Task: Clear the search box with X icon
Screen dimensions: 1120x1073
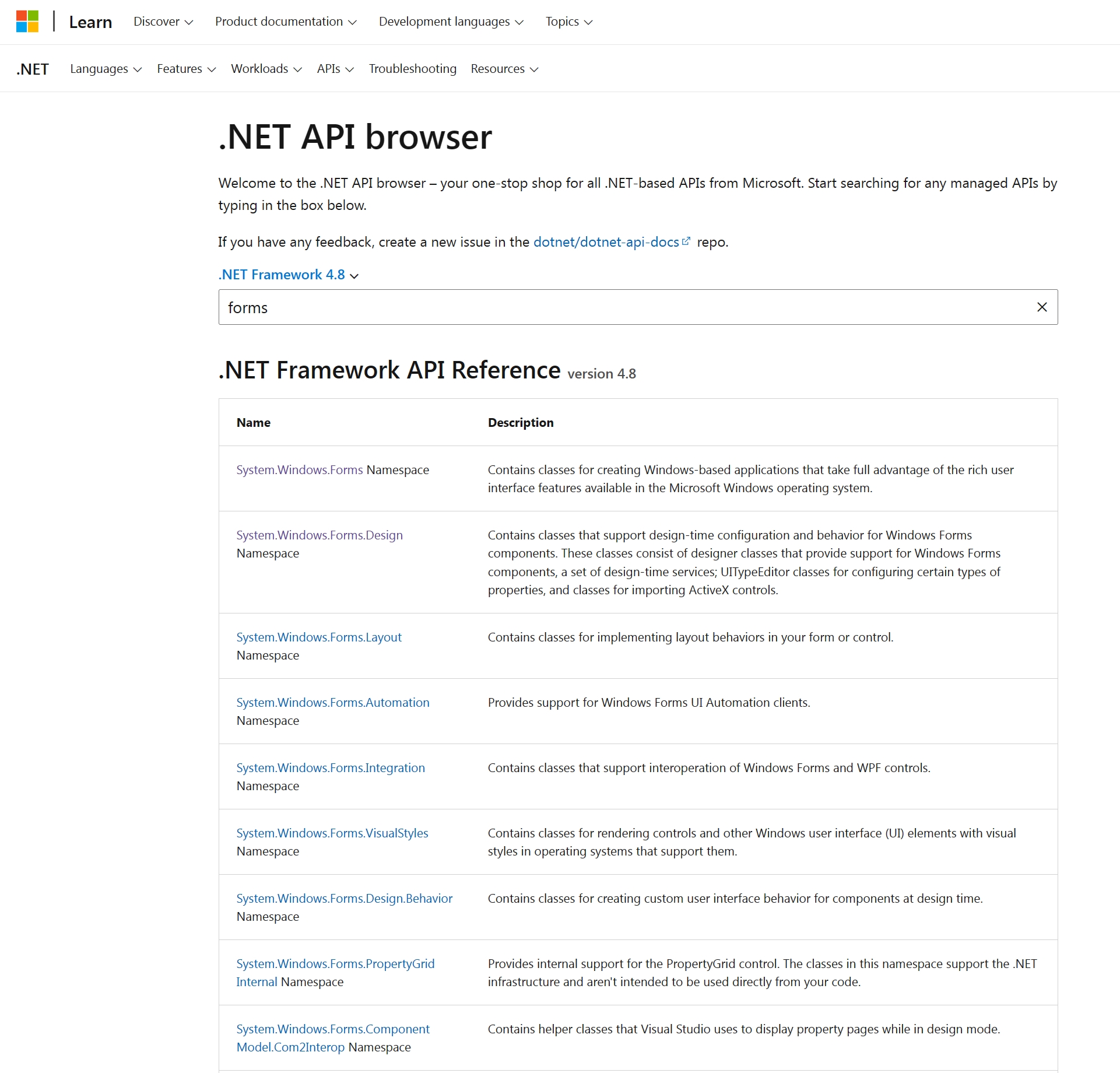Action: point(1042,307)
